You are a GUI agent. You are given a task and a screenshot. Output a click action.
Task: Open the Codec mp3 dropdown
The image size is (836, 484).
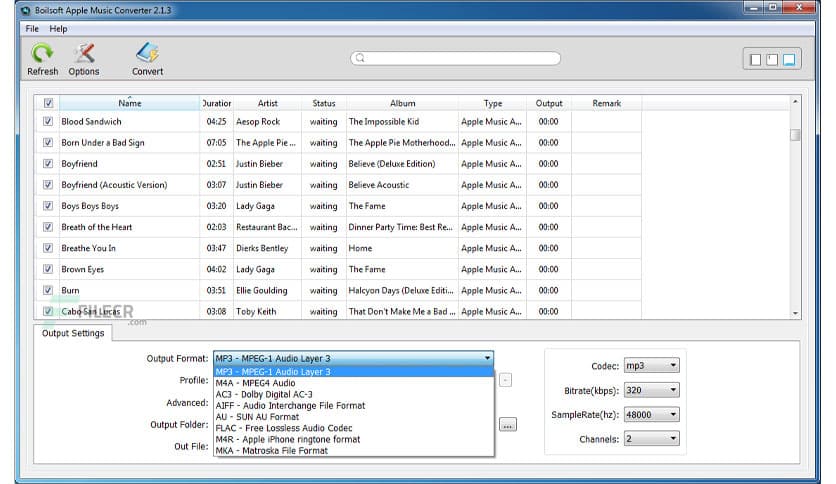click(x=652, y=366)
